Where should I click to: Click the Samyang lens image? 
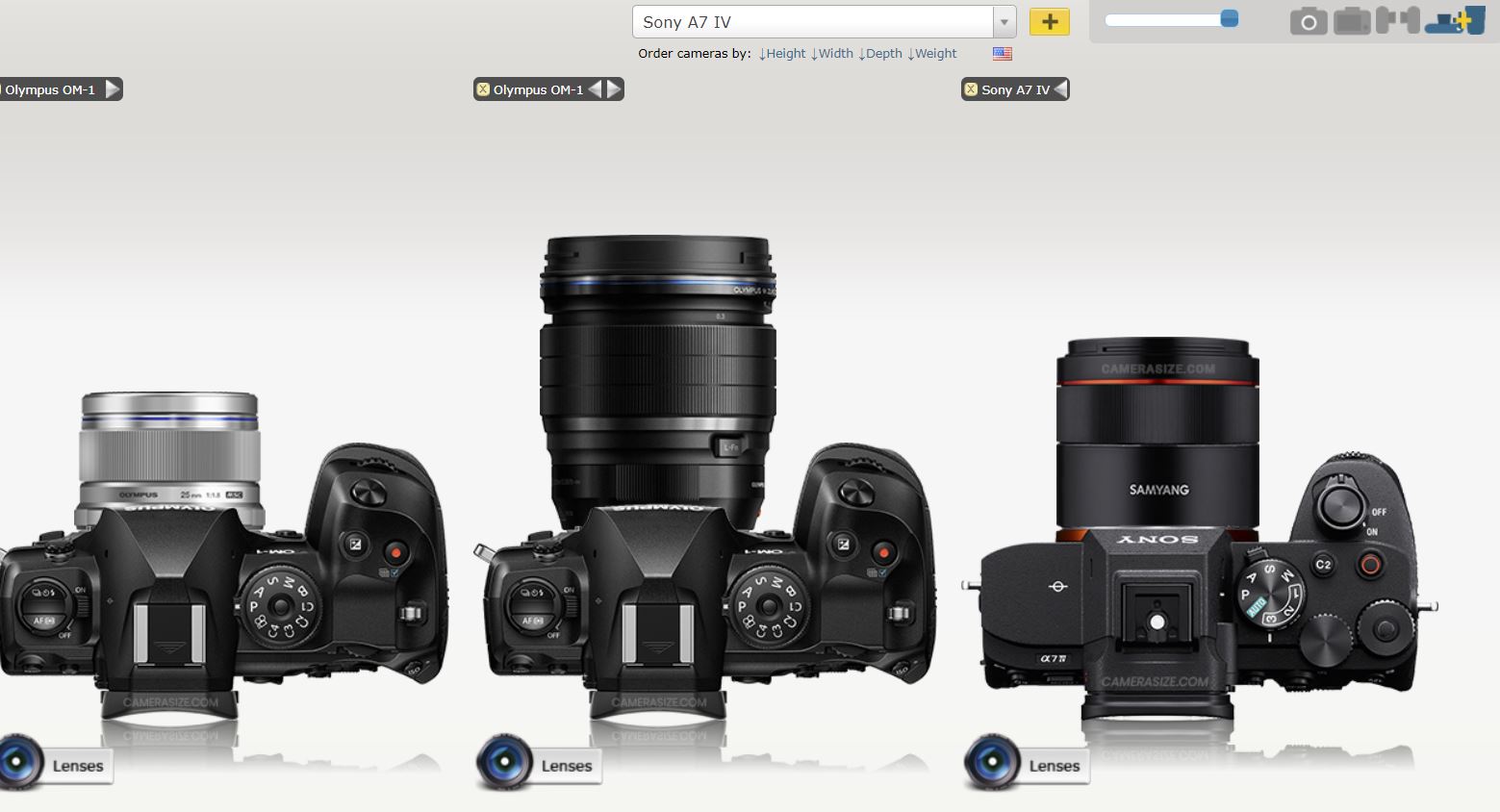pos(1157,438)
